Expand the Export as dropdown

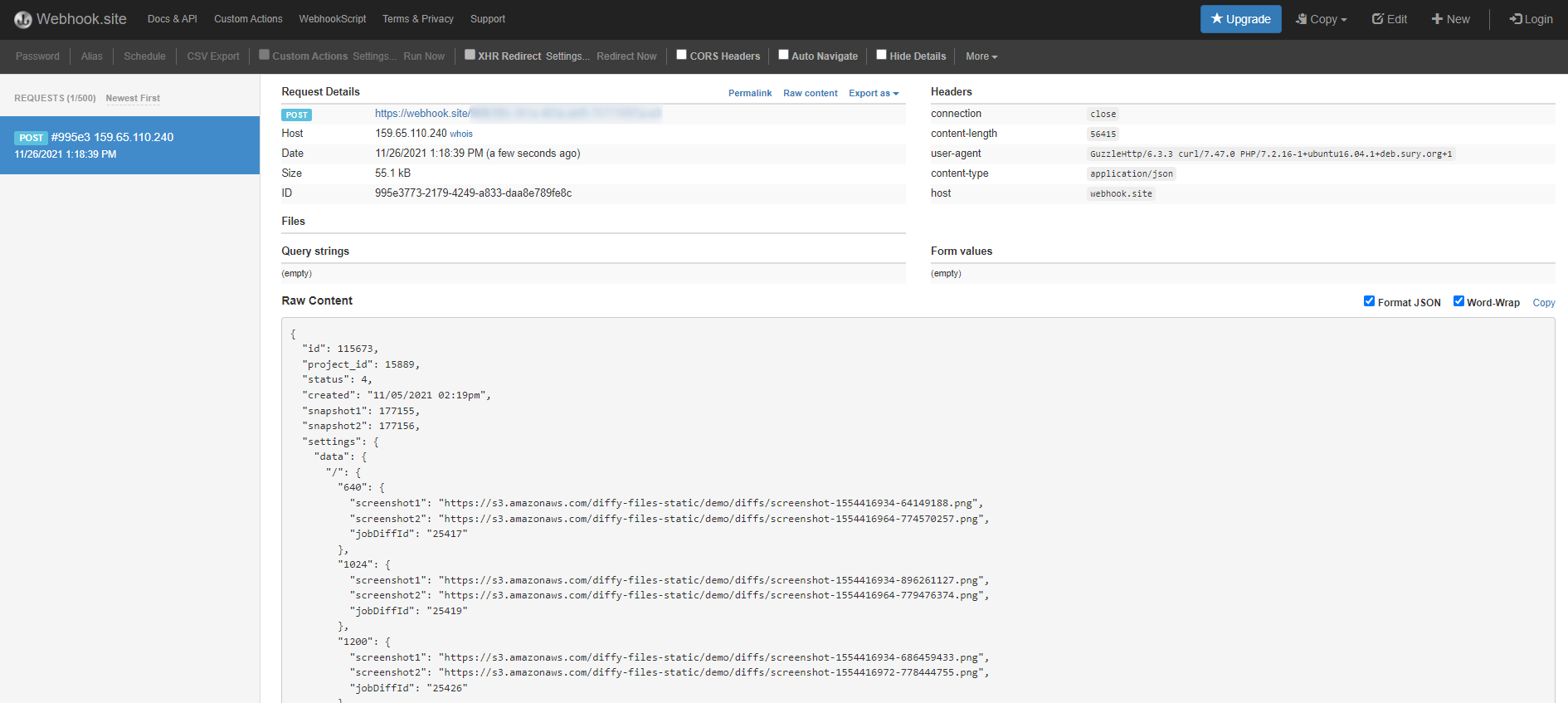pyautogui.click(x=874, y=93)
